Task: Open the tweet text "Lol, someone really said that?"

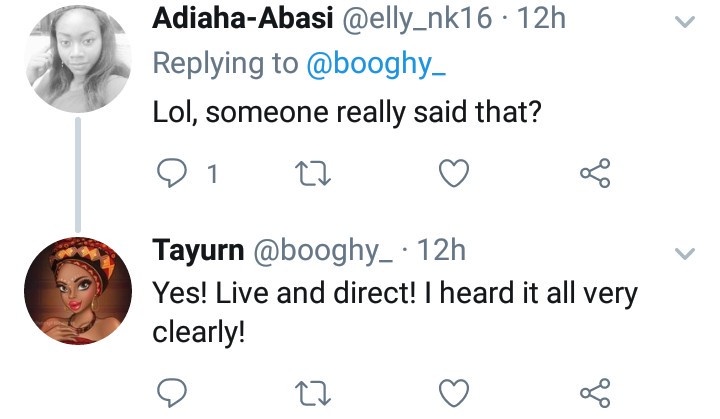Action: coord(346,113)
